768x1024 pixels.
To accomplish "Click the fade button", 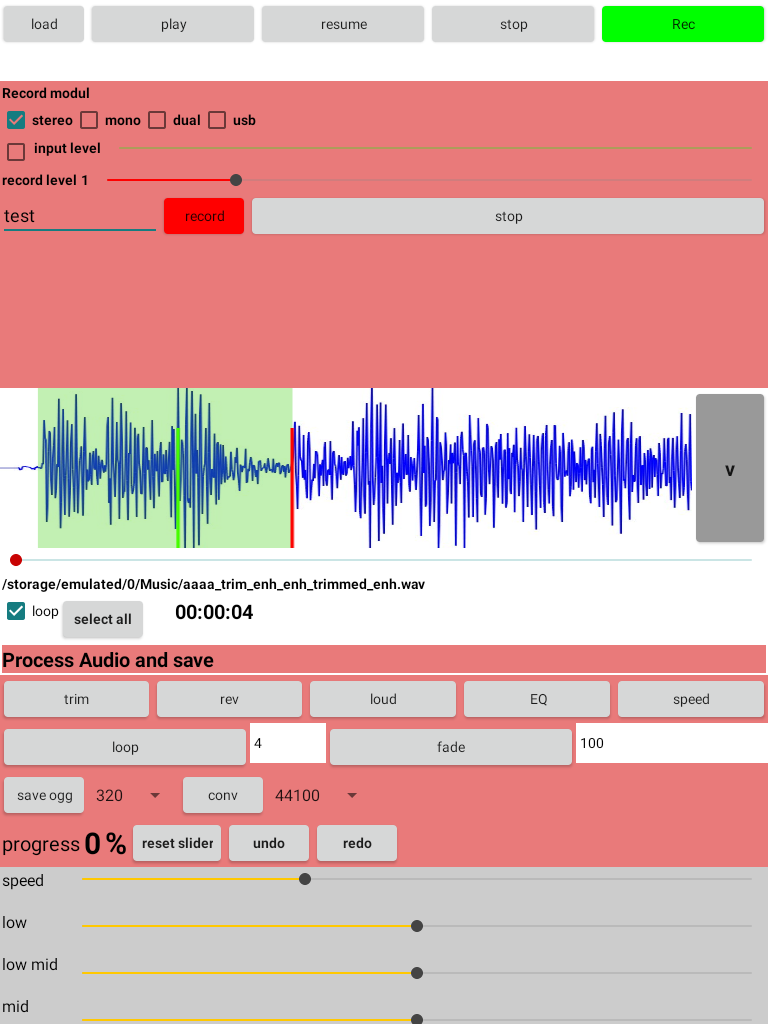I will [x=451, y=747].
